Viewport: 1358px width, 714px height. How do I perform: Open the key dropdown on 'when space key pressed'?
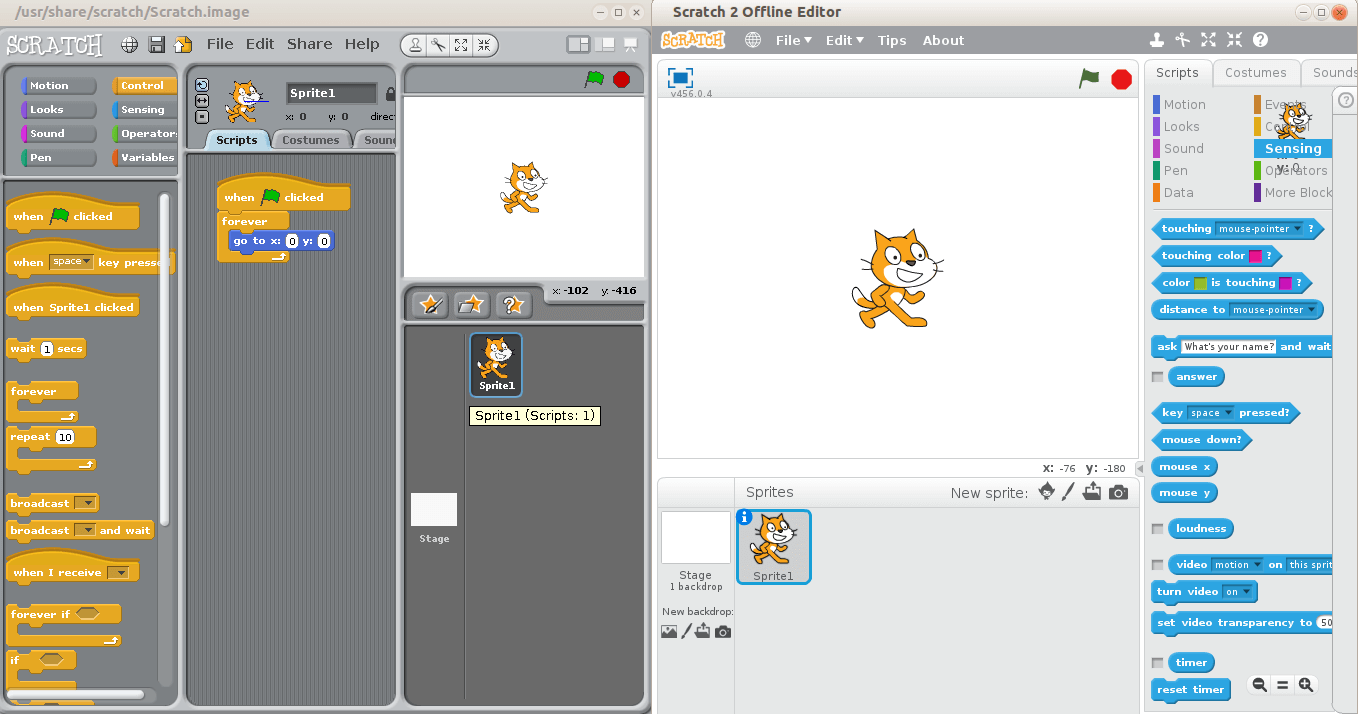[71, 262]
